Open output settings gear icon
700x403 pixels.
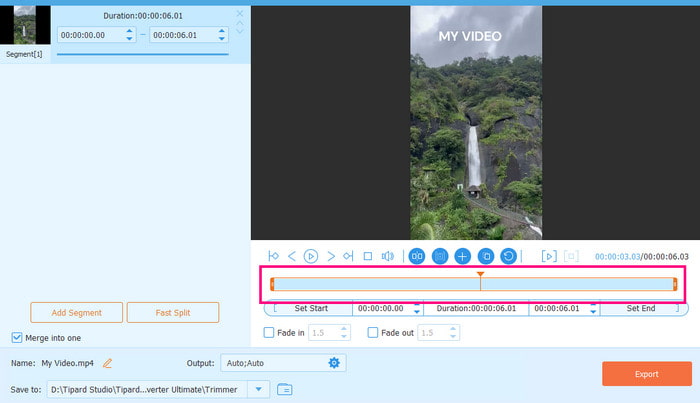tap(334, 363)
